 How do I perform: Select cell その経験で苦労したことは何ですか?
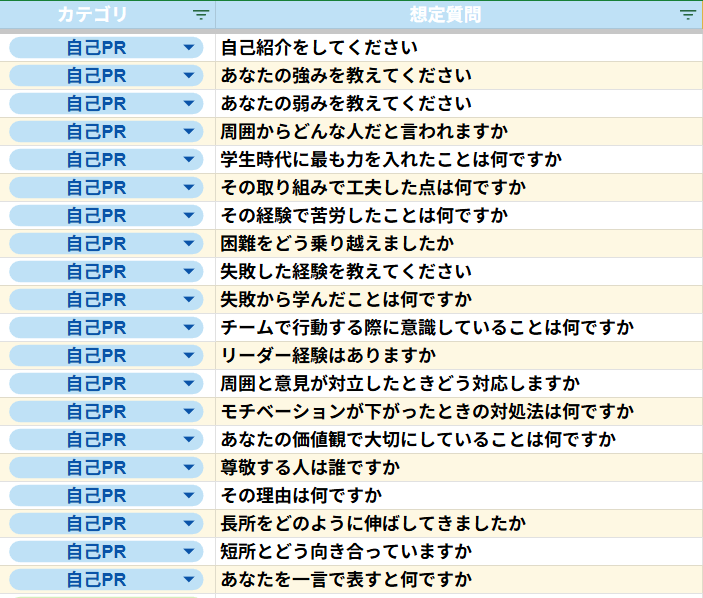459,216
